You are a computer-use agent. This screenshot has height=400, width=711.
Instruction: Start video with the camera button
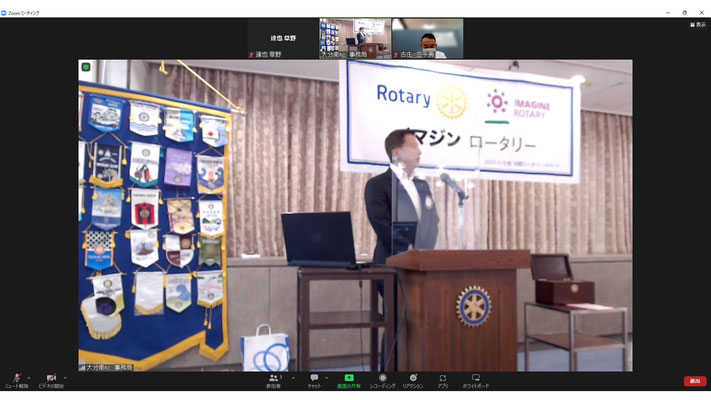pos(51,380)
